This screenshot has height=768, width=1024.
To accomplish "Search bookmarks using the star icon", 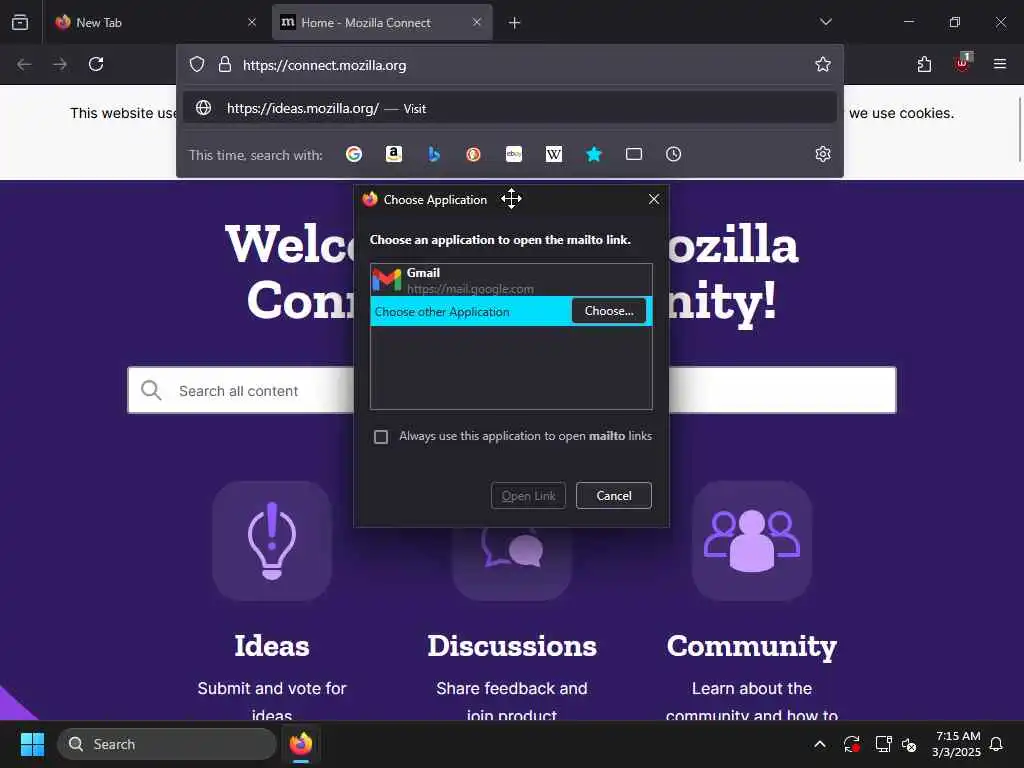I will click(x=594, y=154).
